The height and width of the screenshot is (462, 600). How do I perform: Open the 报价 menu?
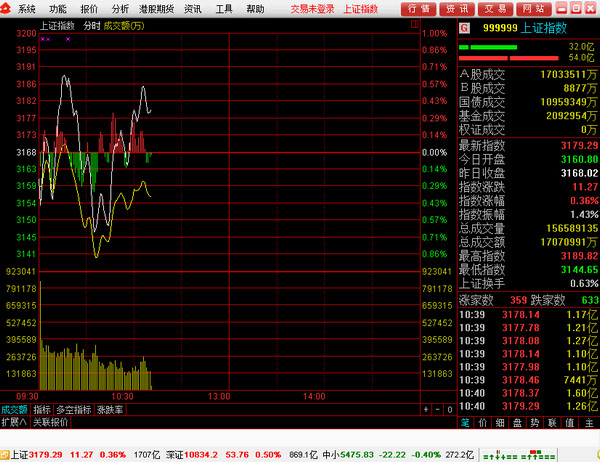(89, 8)
